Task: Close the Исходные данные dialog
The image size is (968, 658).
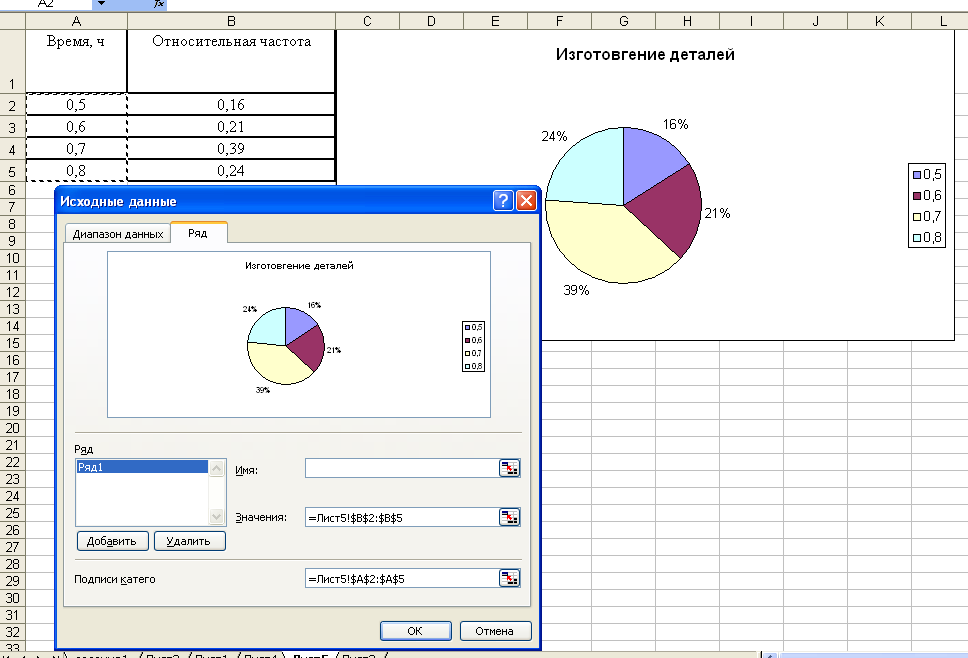Action: (x=526, y=201)
